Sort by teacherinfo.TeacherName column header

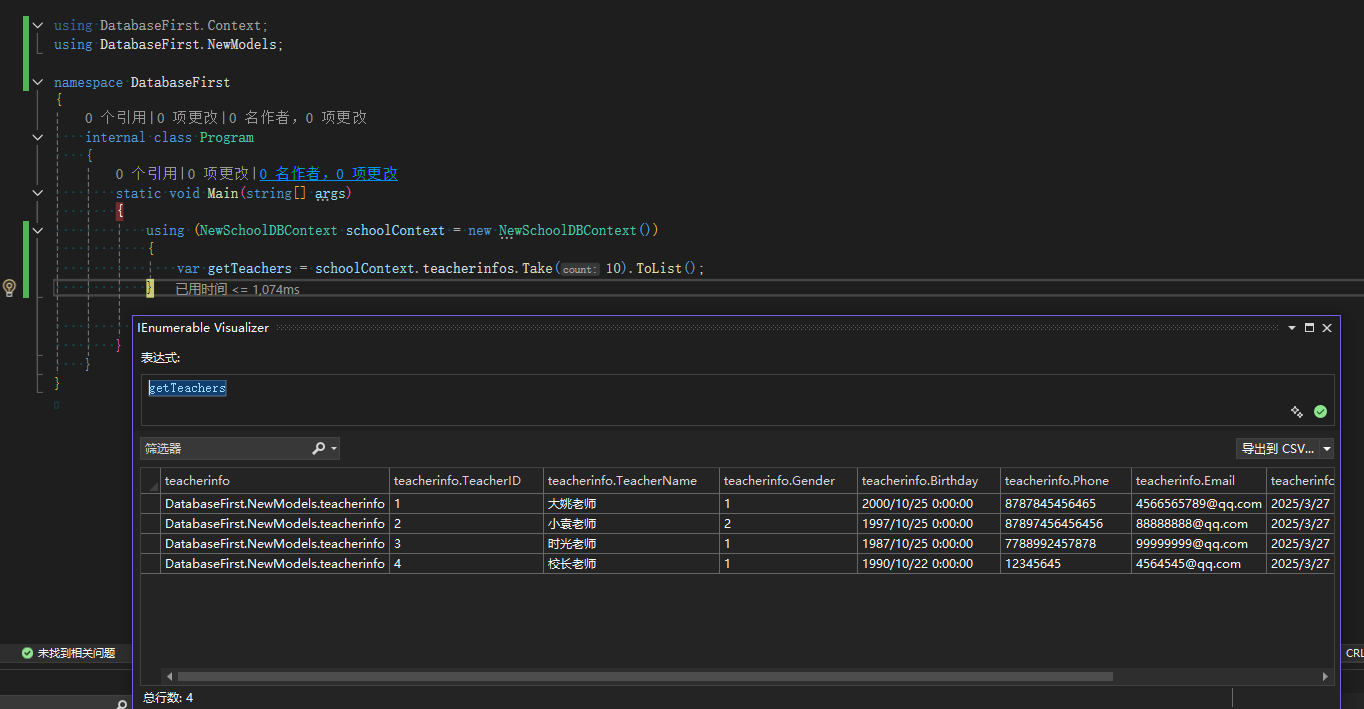click(x=622, y=481)
